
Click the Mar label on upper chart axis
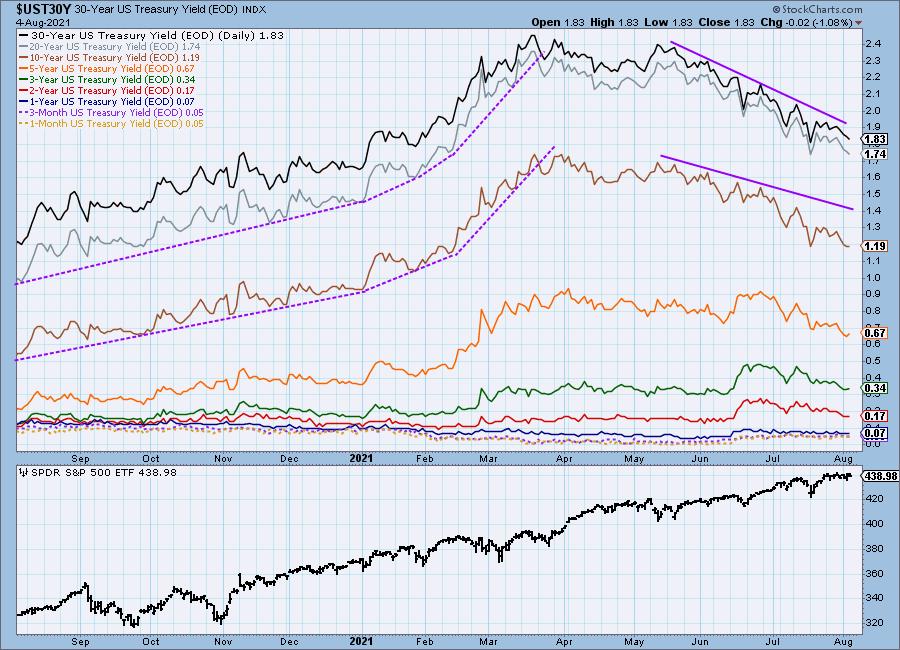[x=488, y=459]
